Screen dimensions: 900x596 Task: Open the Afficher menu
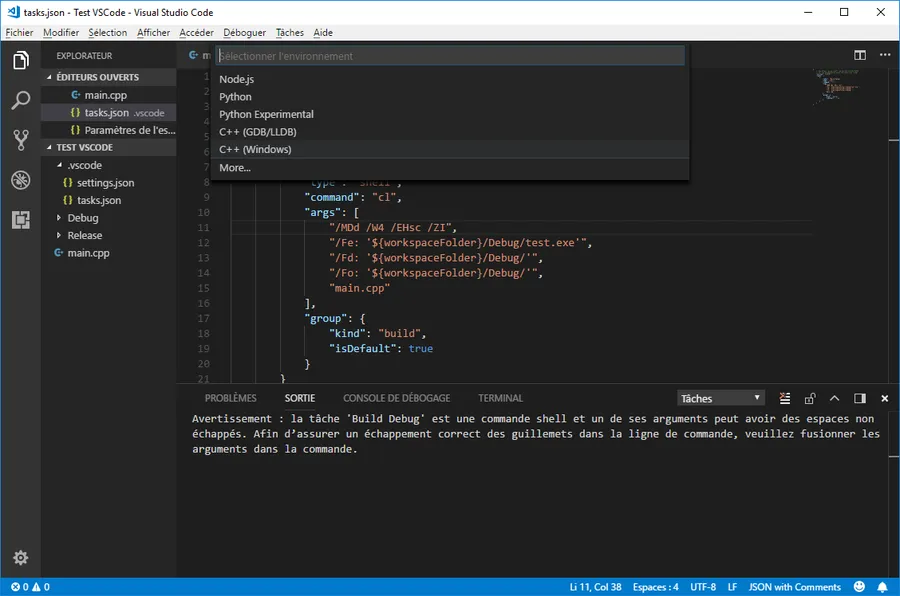[153, 33]
